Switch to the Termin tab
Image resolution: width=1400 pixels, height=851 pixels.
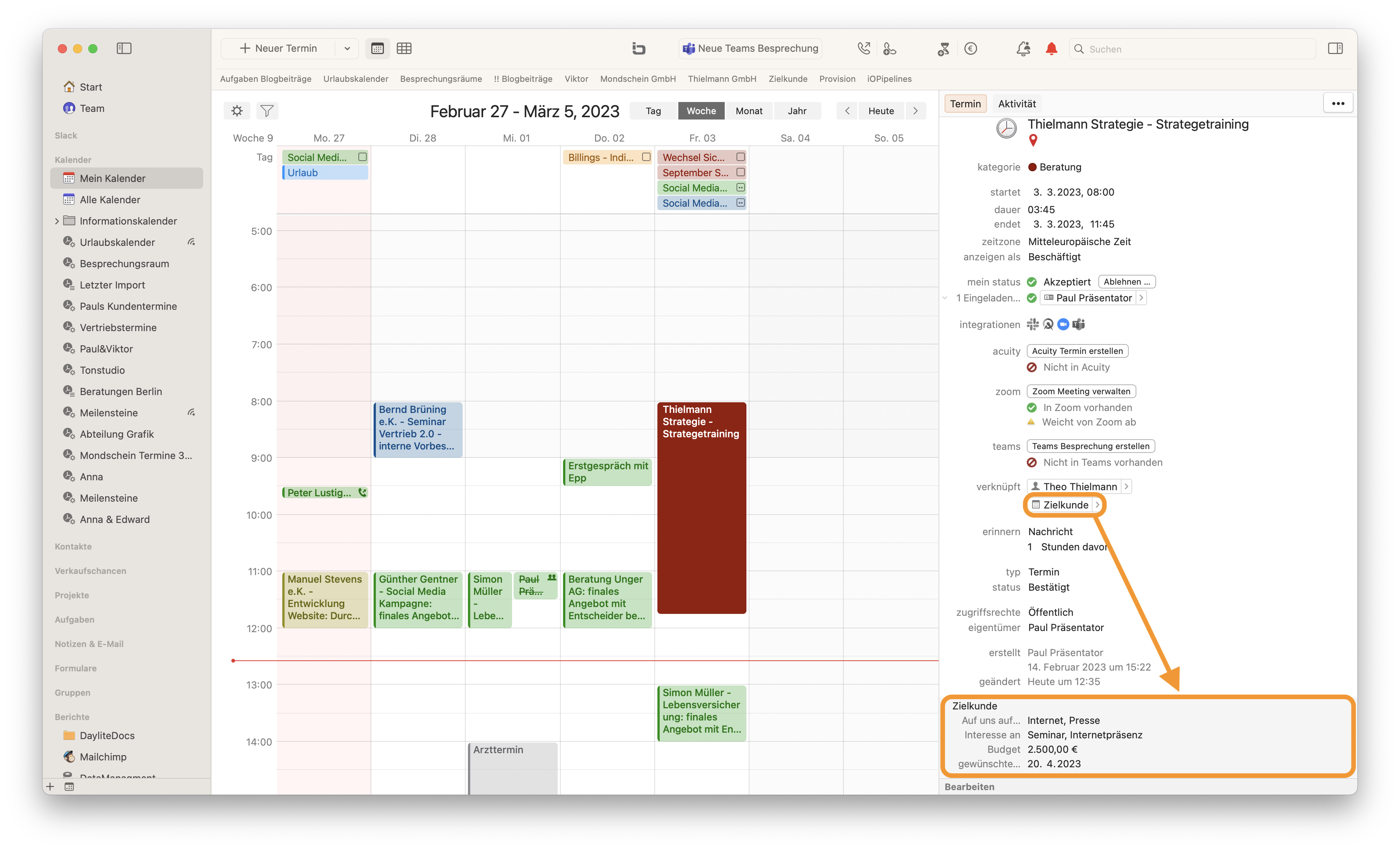pyautogui.click(x=965, y=104)
